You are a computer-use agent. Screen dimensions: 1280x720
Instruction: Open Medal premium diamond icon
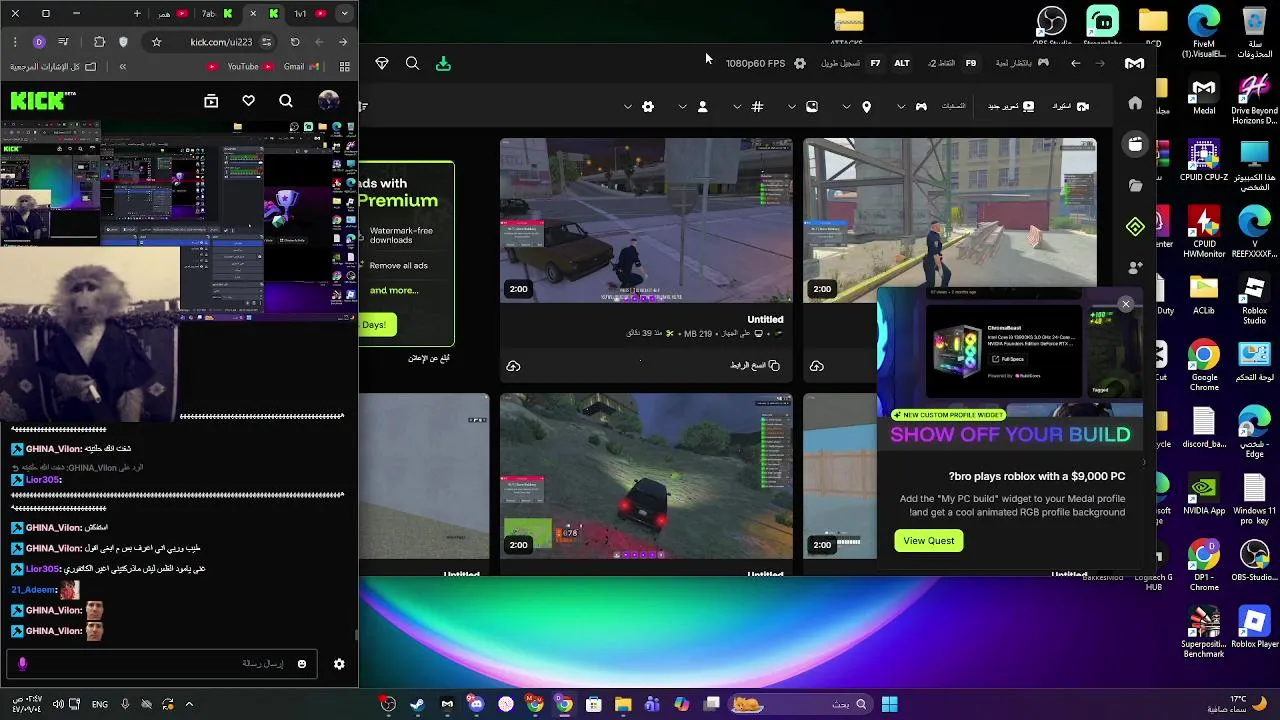tap(382, 63)
